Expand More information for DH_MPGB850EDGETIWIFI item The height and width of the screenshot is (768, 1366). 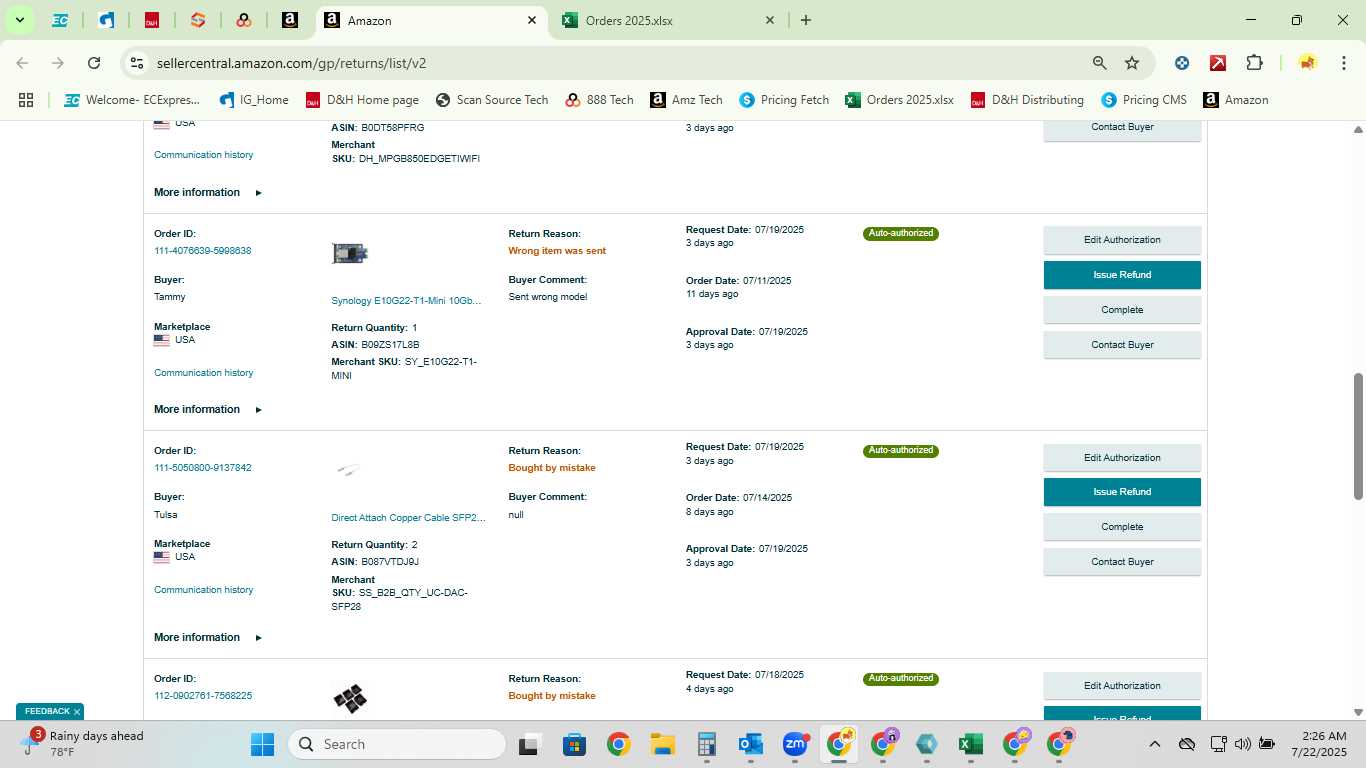(x=208, y=192)
